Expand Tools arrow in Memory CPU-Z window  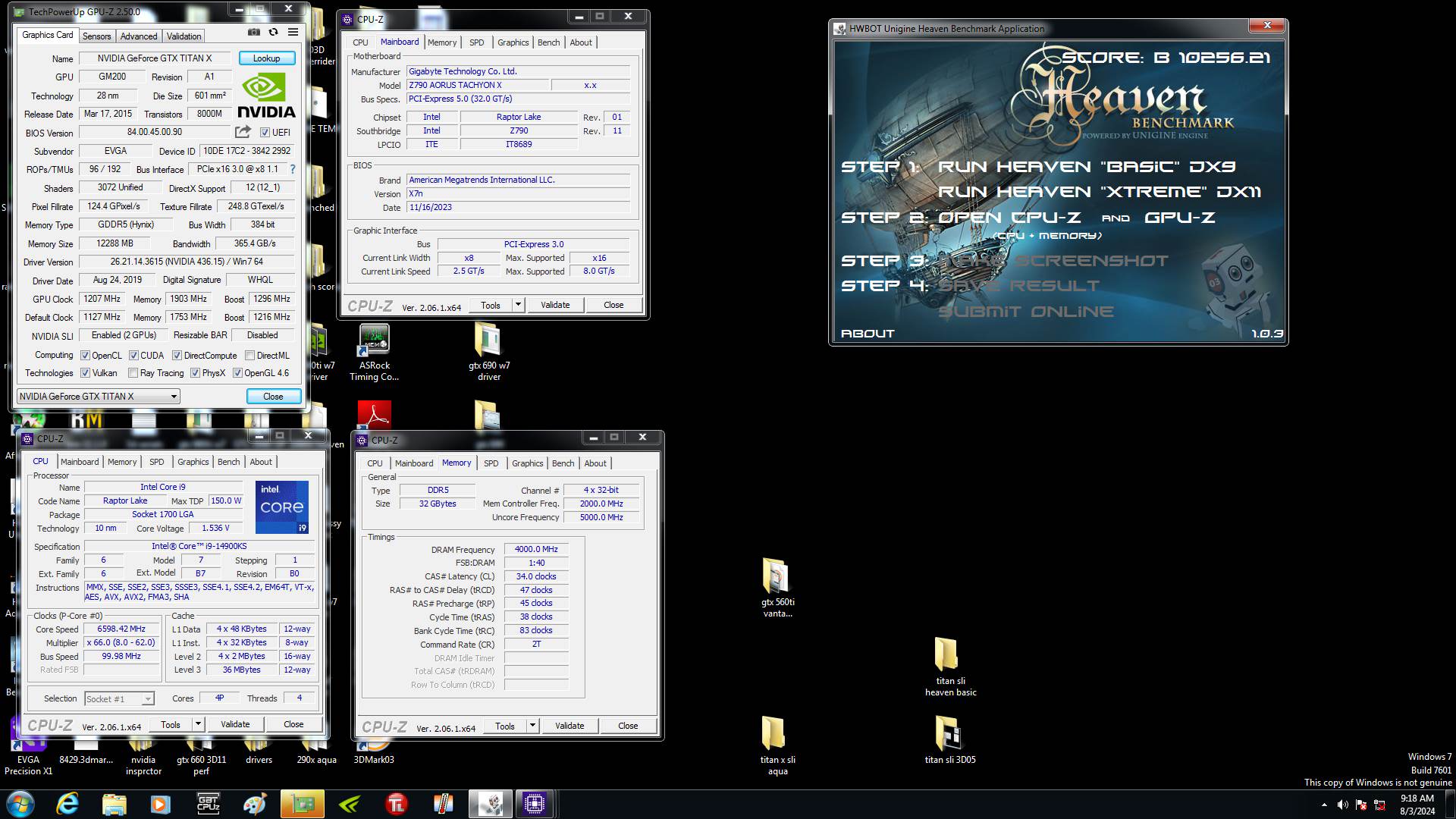pos(532,726)
